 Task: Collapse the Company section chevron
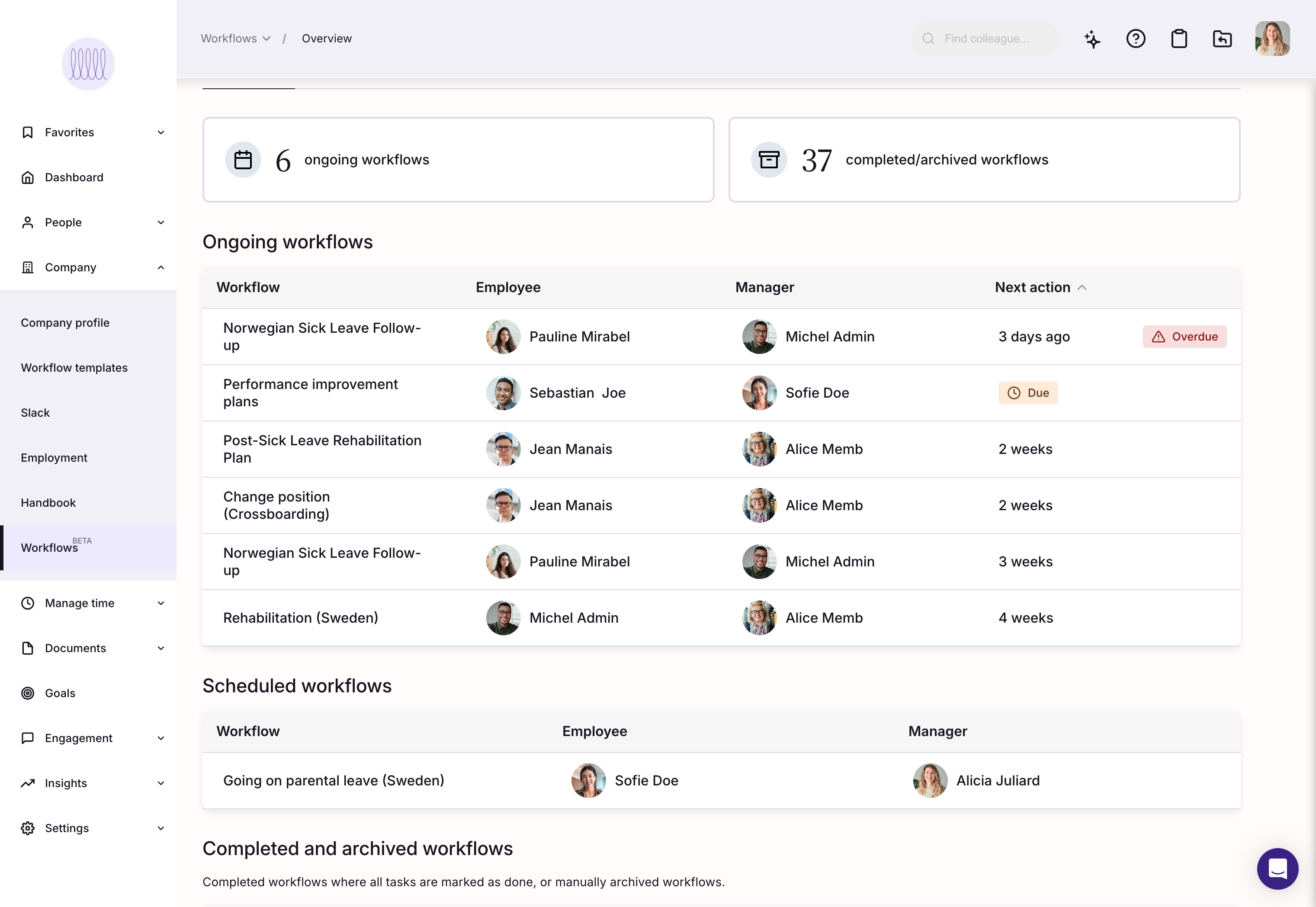(161, 267)
